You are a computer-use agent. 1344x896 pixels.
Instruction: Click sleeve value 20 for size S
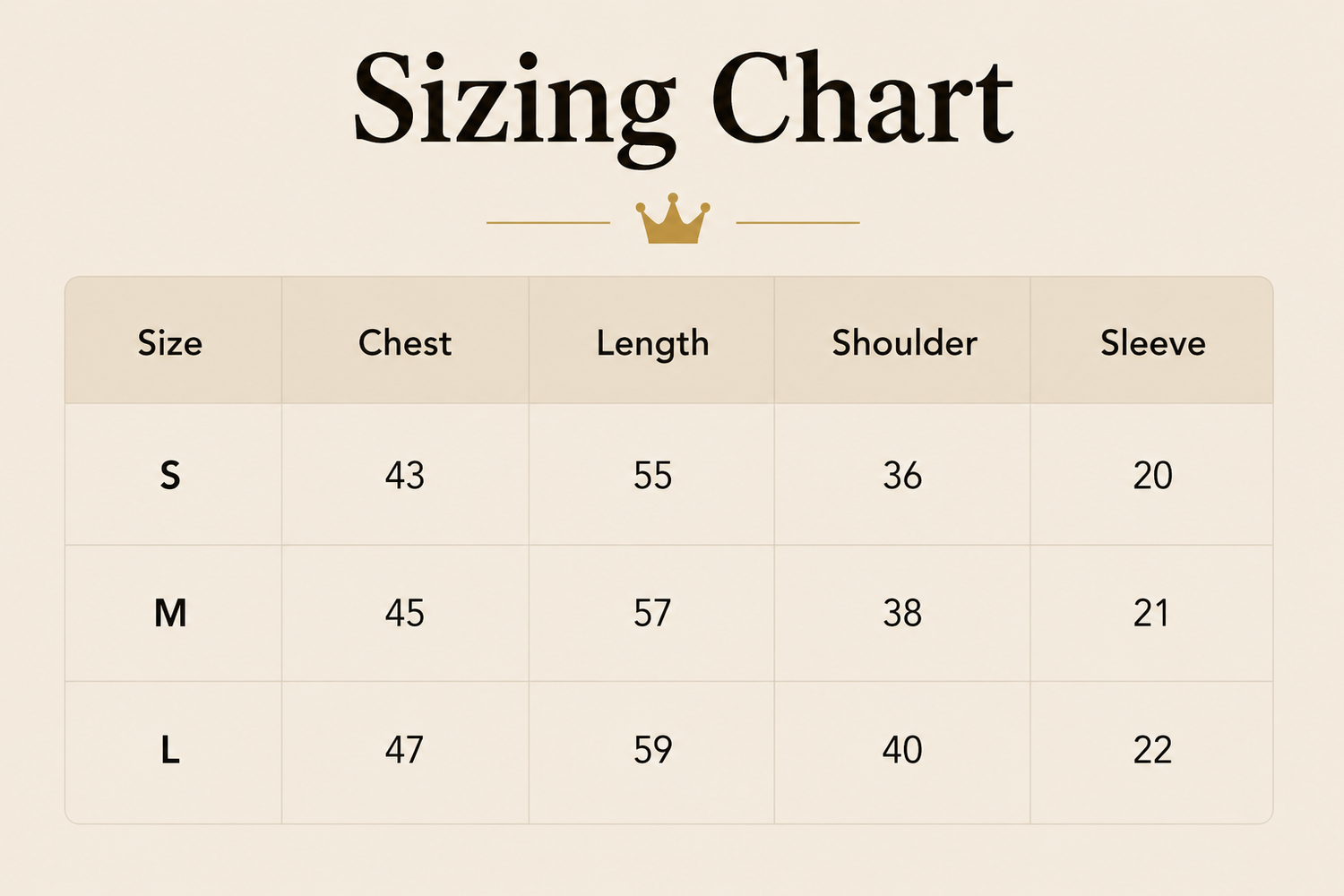click(1152, 476)
